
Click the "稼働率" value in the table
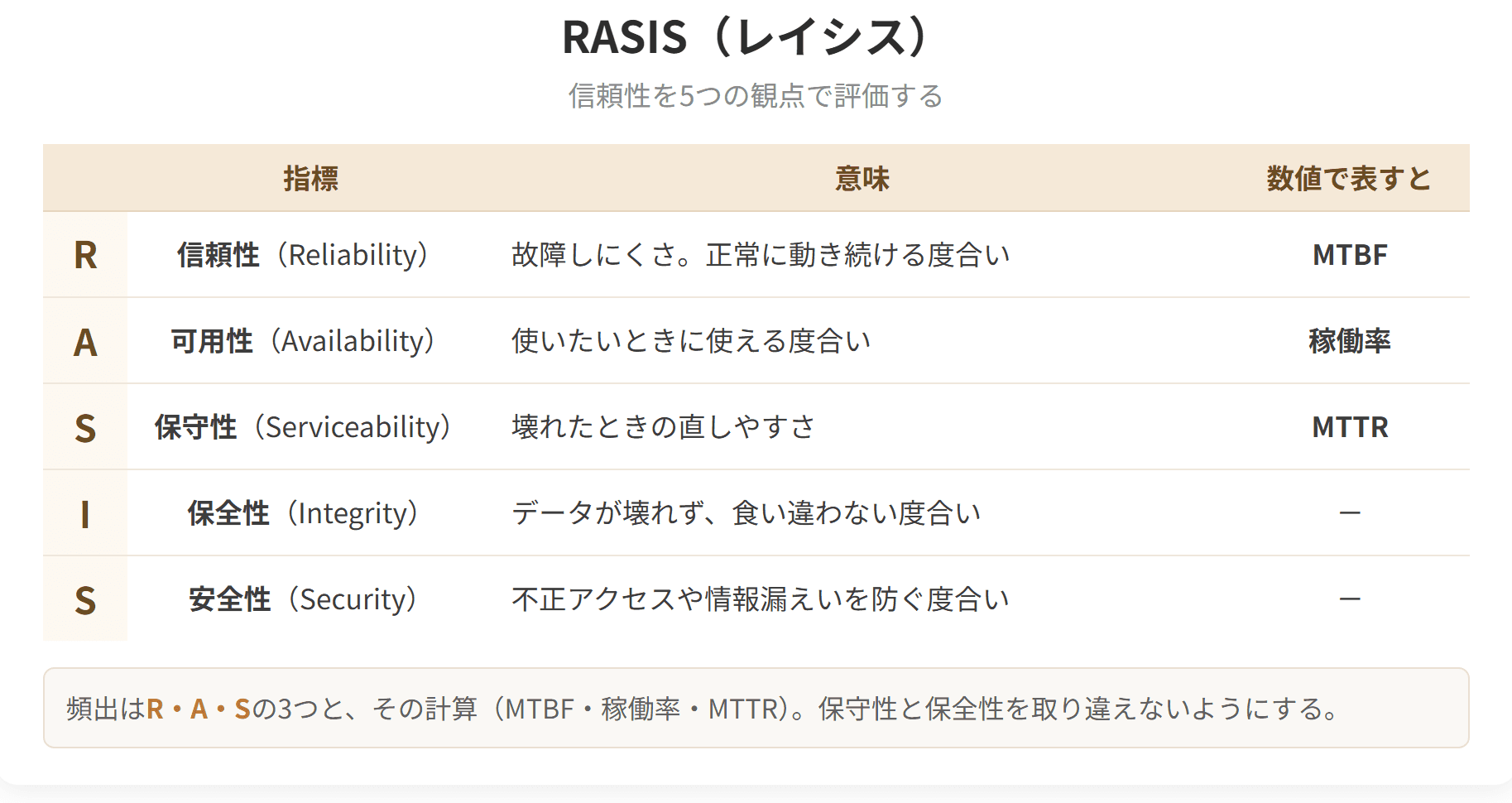pyautogui.click(x=1350, y=341)
